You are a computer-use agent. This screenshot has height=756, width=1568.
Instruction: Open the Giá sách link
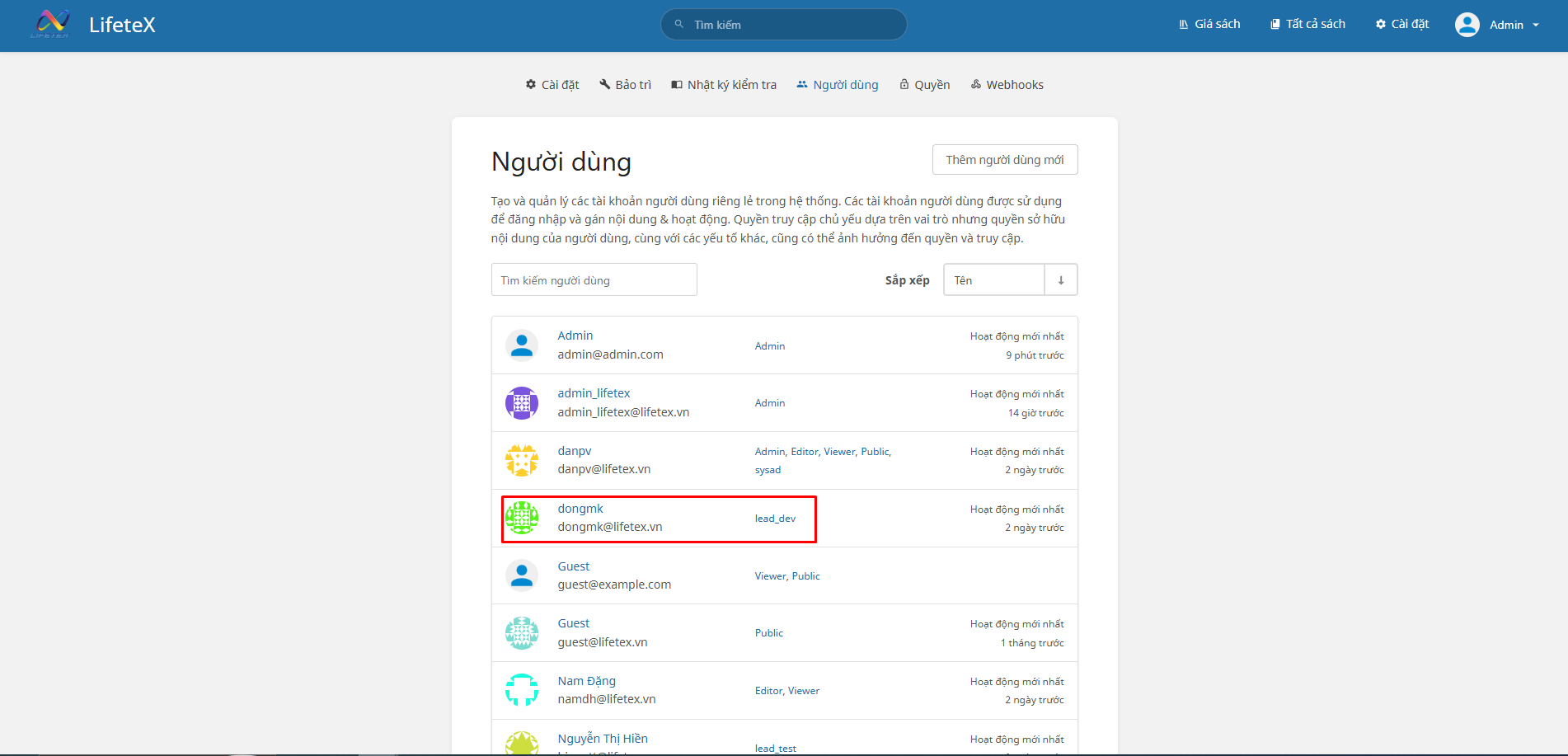click(x=1209, y=25)
